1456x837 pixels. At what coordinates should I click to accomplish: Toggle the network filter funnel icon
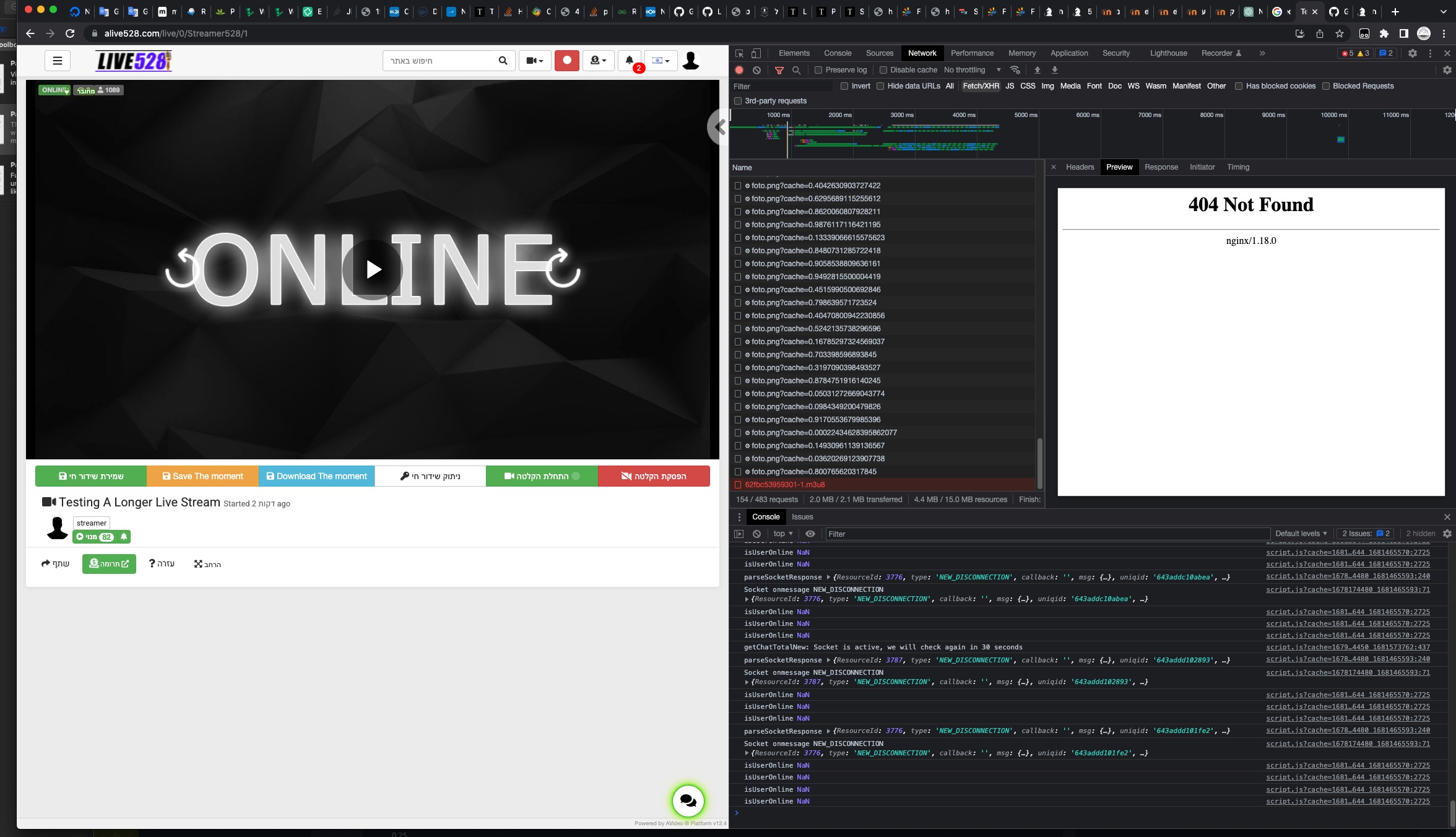tap(779, 70)
